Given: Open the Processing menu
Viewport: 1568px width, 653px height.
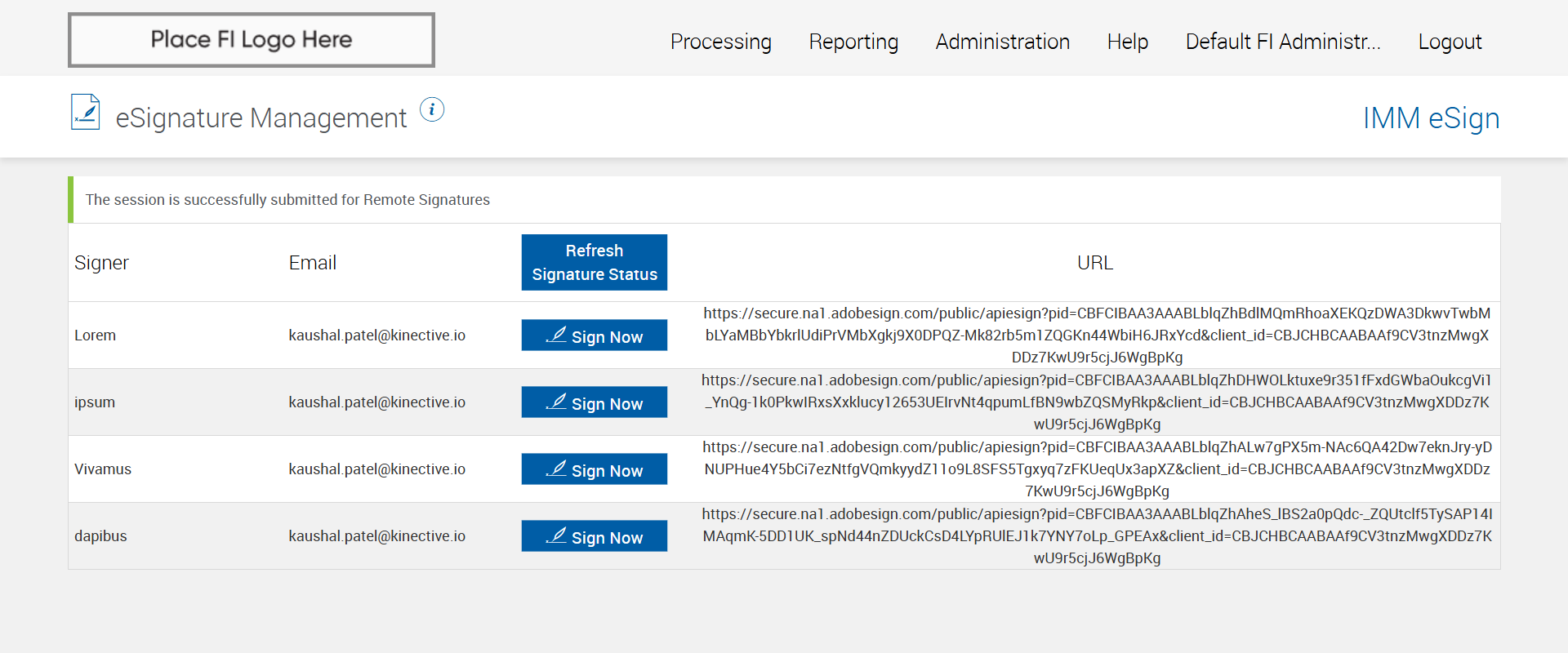Looking at the screenshot, I should 720,42.
